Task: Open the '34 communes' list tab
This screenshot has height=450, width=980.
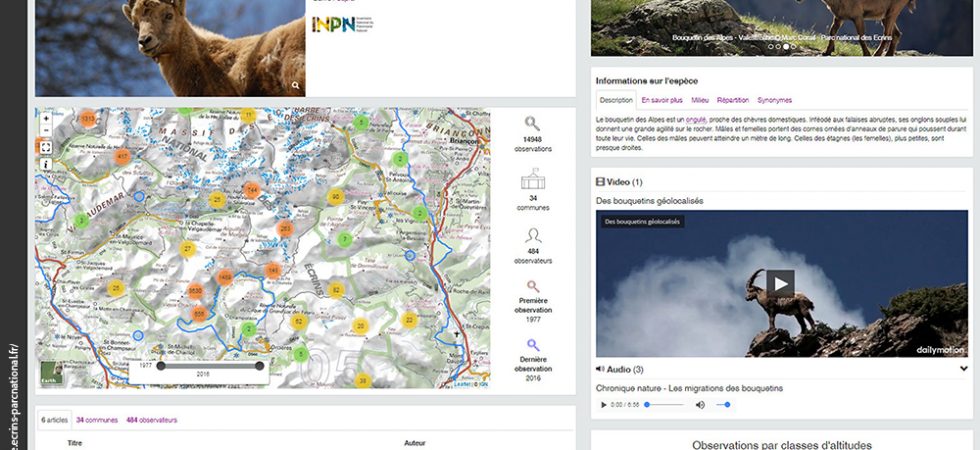Action: pos(94,420)
